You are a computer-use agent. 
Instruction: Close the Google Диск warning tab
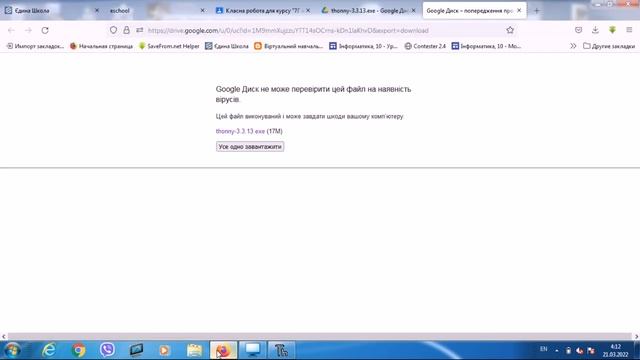click(x=519, y=11)
